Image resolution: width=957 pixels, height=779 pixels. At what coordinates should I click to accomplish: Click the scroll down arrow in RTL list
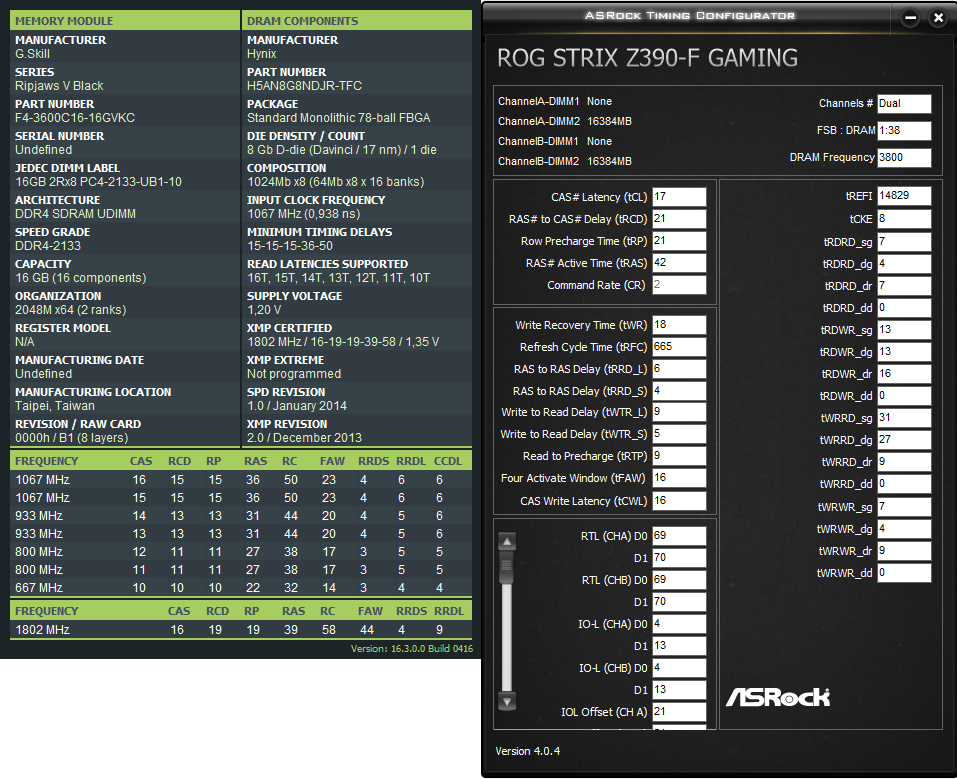[x=507, y=701]
